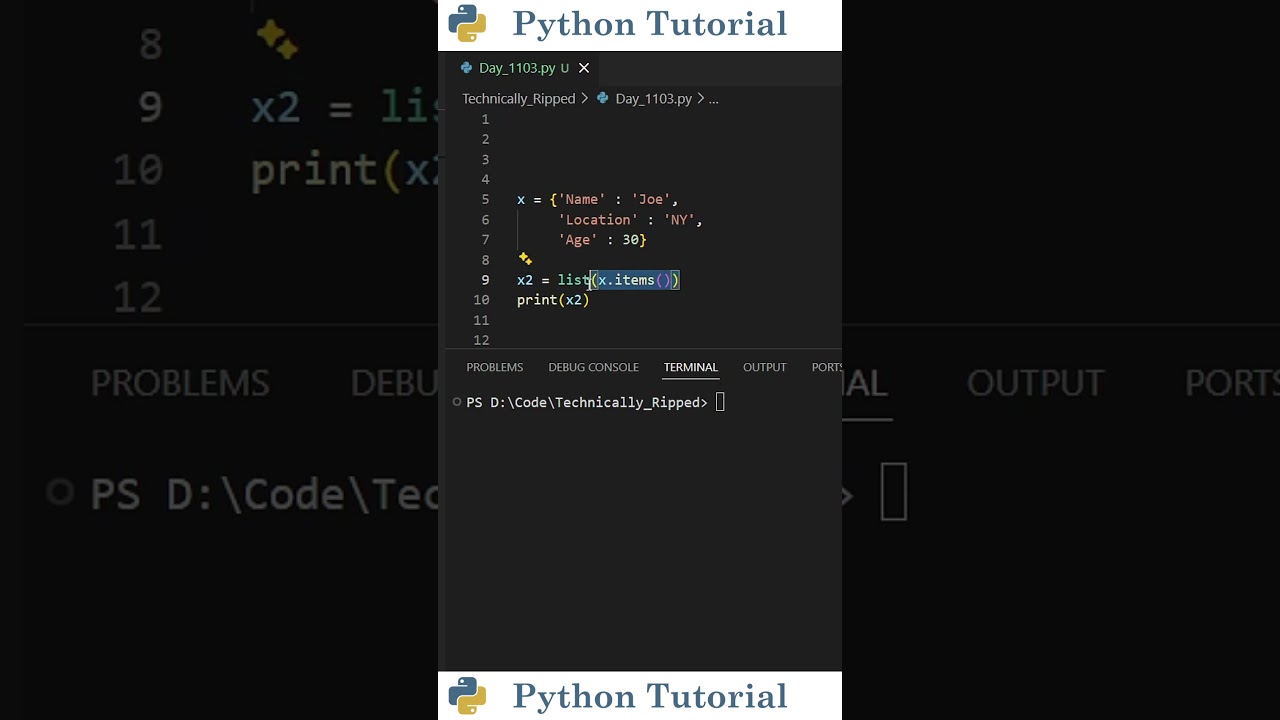
Task: Click the sparkle code-action icon on line 8
Action: 525,259
